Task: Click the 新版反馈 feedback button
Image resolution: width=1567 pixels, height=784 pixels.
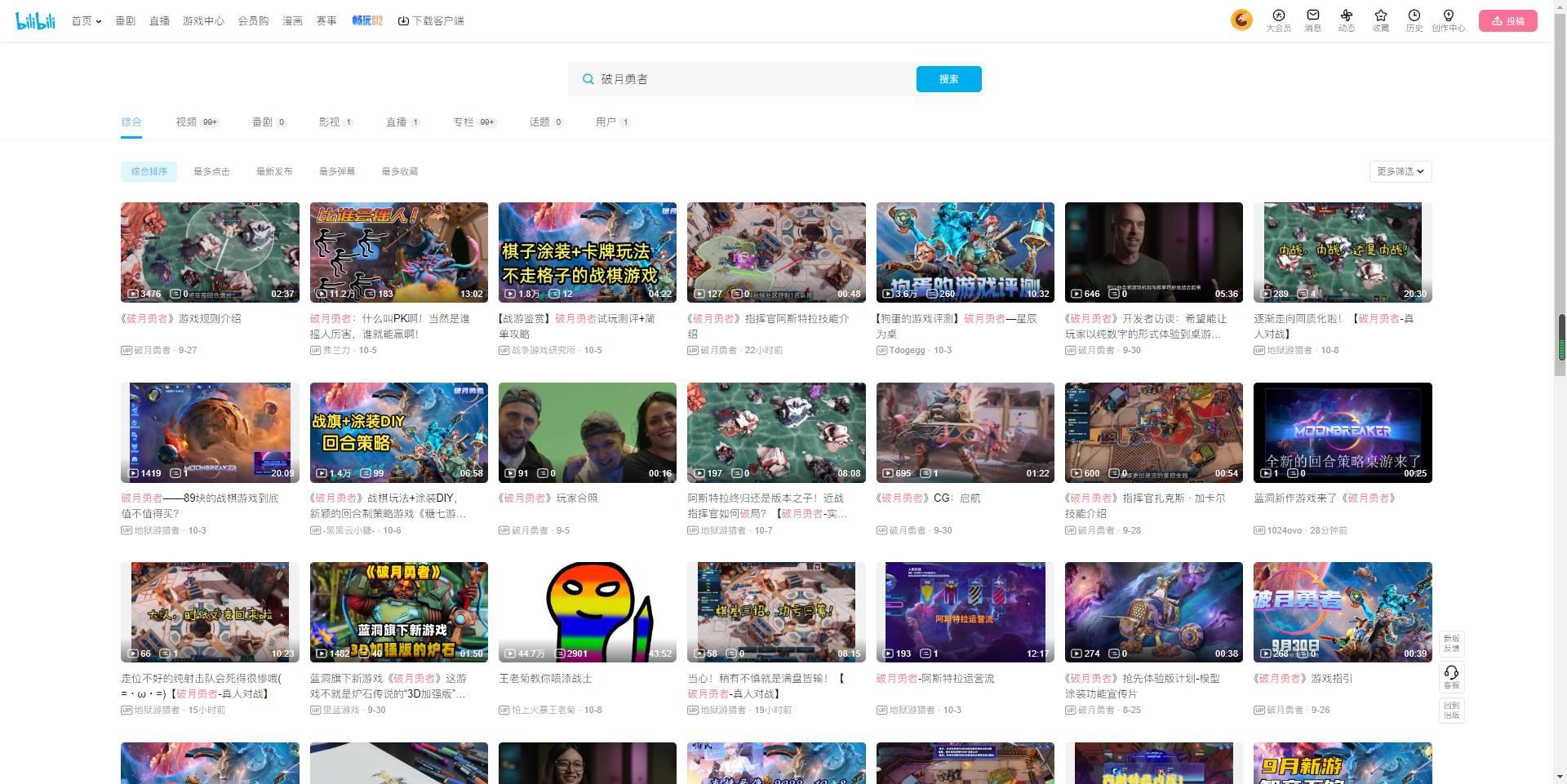Action: pyautogui.click(x=1451, y=643)
